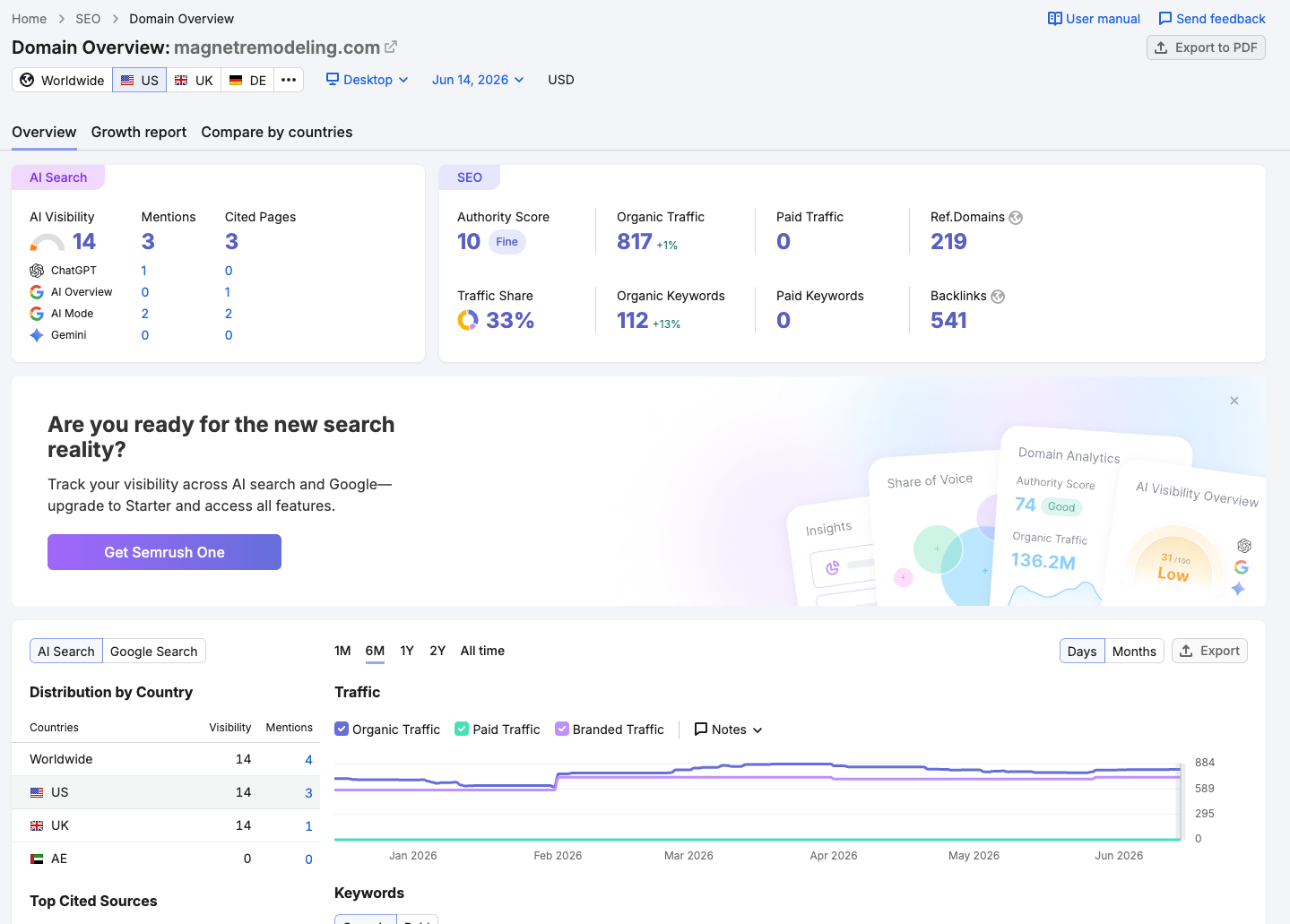The width and height of the screenshot is (1290, 924).
Task: Click the Worldwide globe icon
Action: (x=27, y=80)
